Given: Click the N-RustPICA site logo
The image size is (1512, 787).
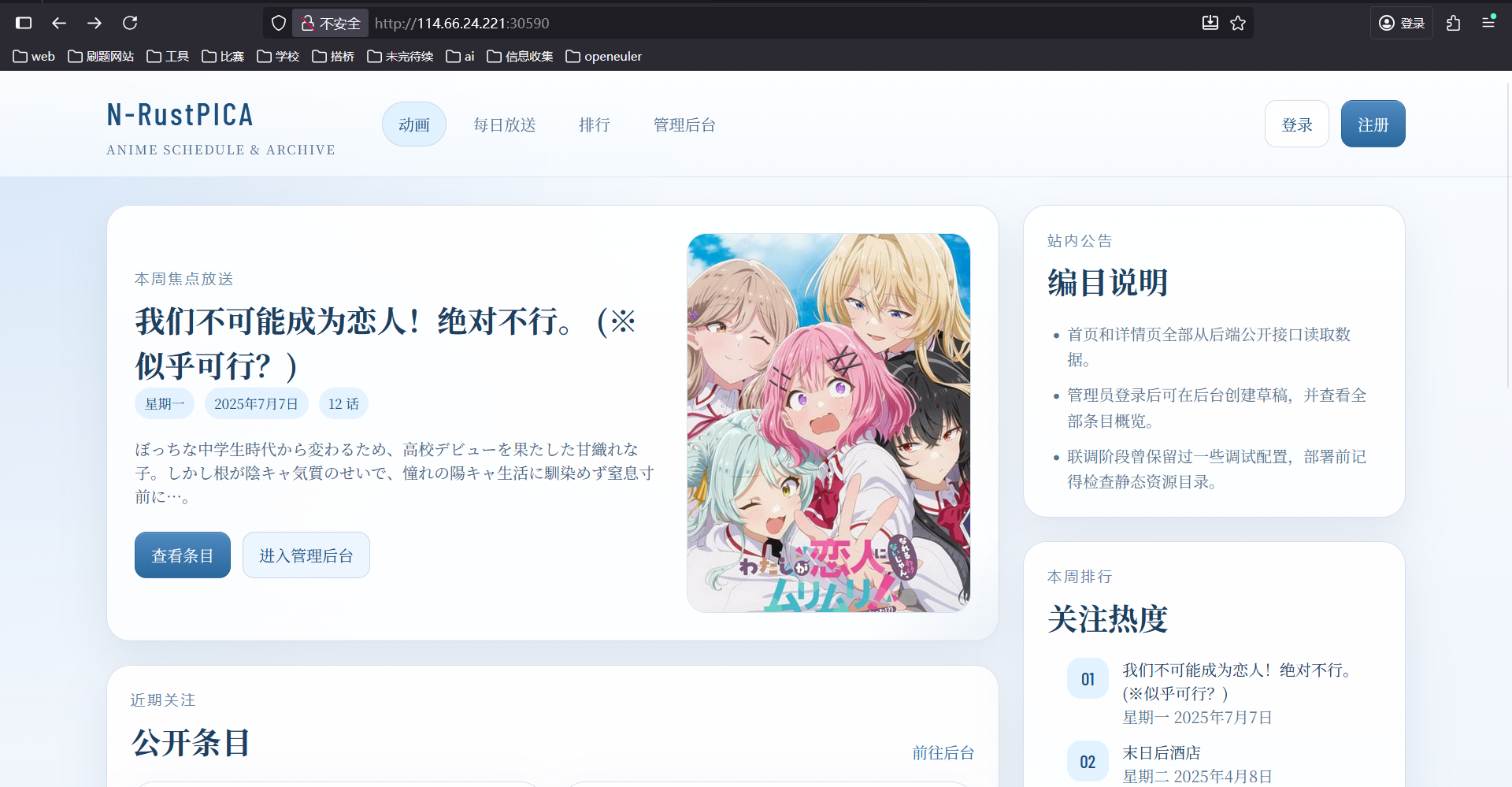Looking at the screenshot, I should (180, 115).
